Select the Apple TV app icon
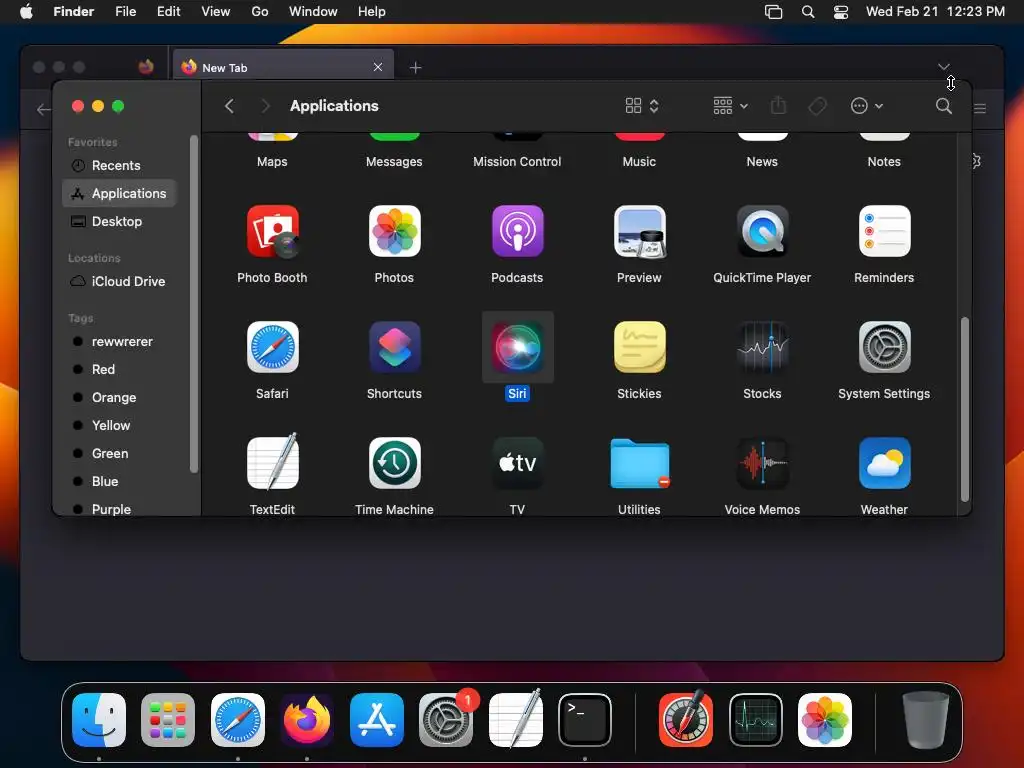This screenshot has width=1024, height=768. pos(517,463)
